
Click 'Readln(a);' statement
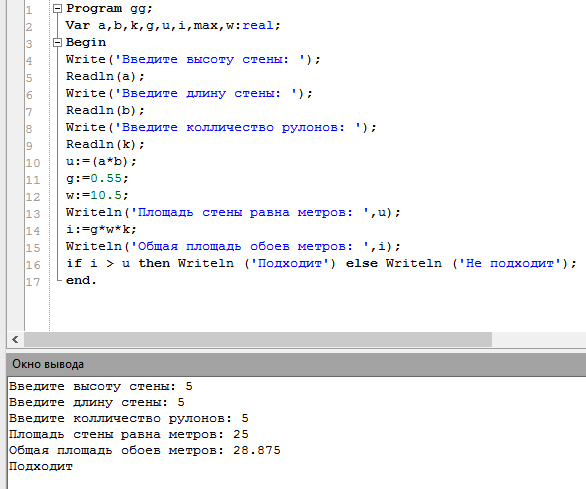click(105, 76)
